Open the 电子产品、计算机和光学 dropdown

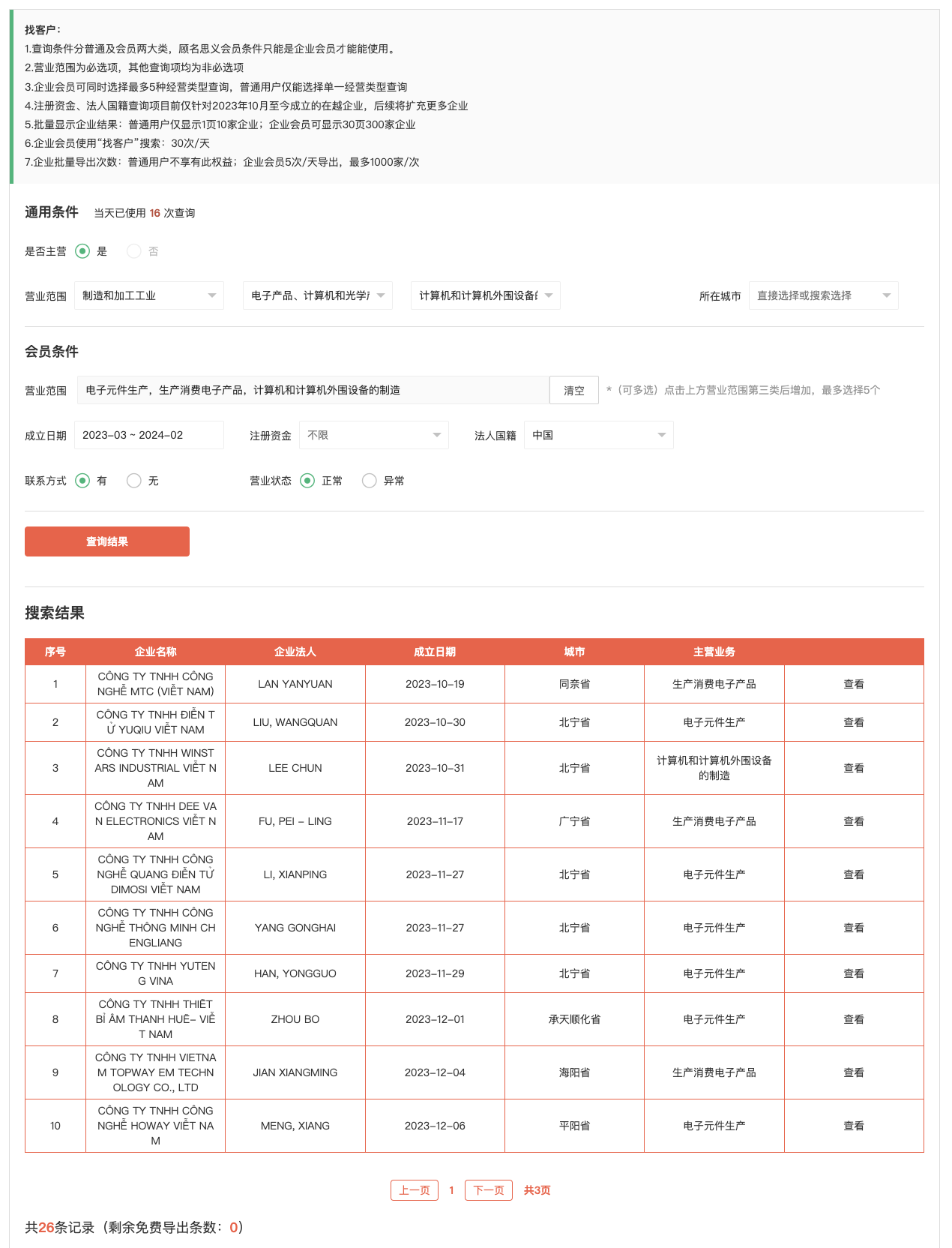click(x=318, y=295)
